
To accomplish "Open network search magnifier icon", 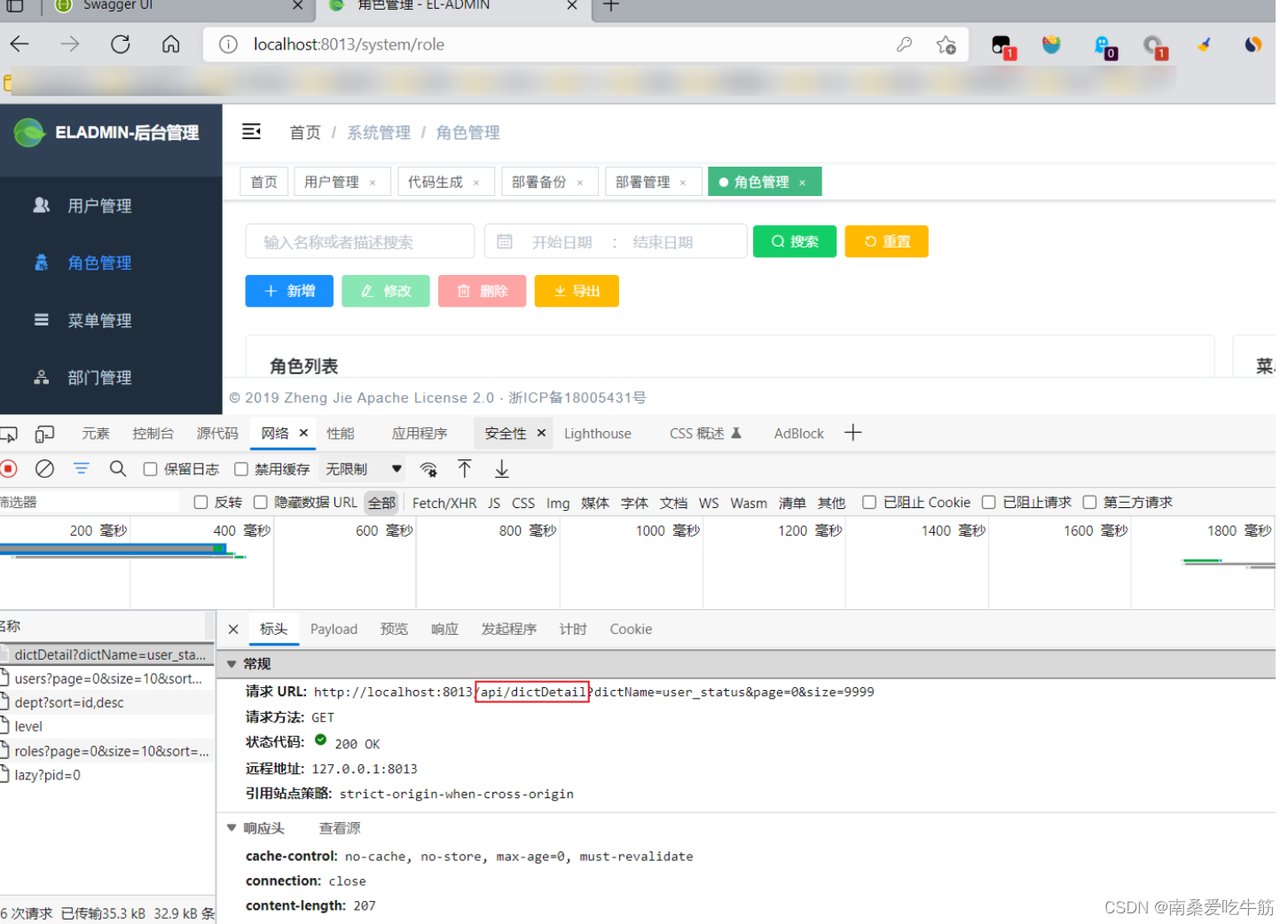I will 118,469.
